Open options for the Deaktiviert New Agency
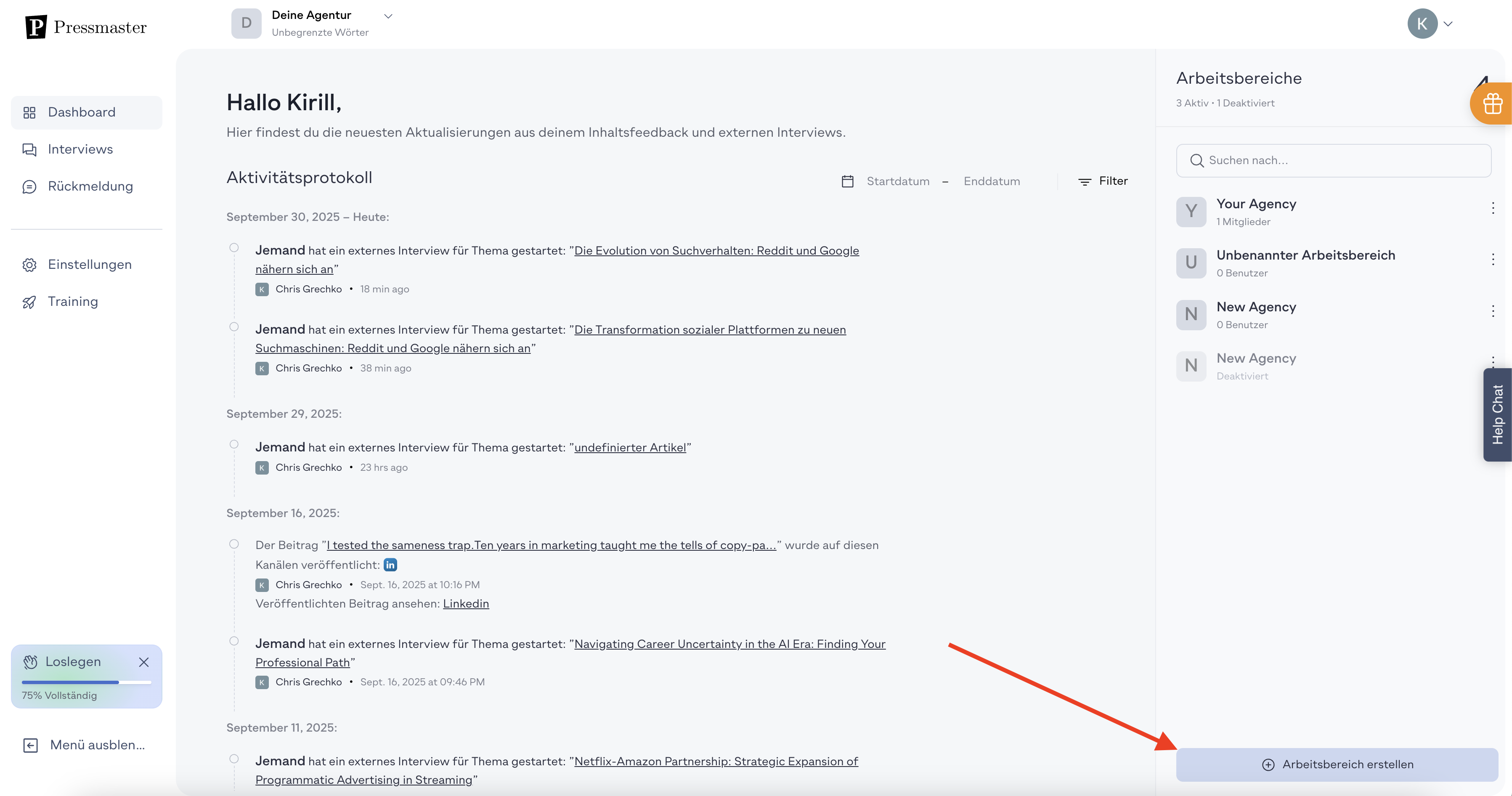1512x796 pixels. 1493,361
